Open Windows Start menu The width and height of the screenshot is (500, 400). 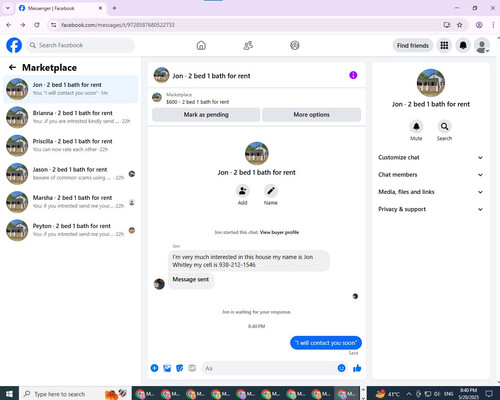[x=9, y=394]
